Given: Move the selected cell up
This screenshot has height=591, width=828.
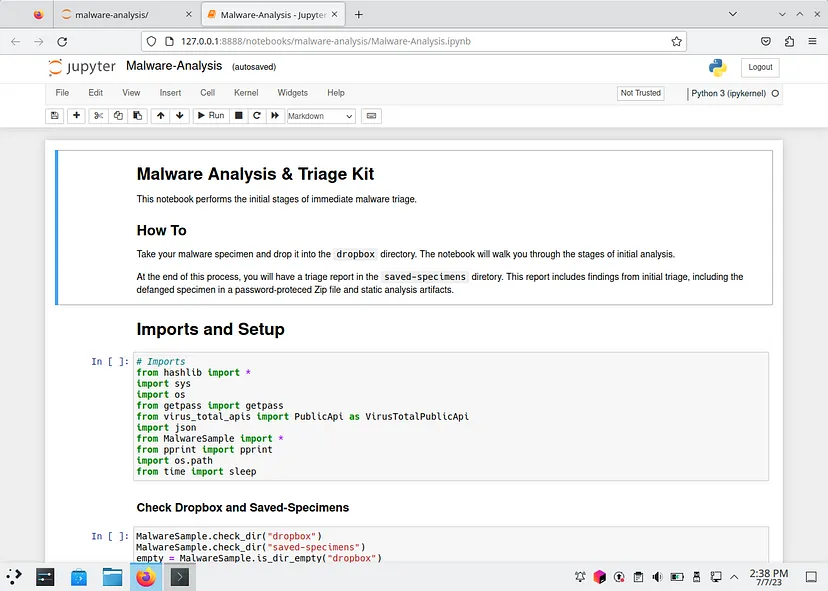Looking at the screenshot, I should 160,116.
